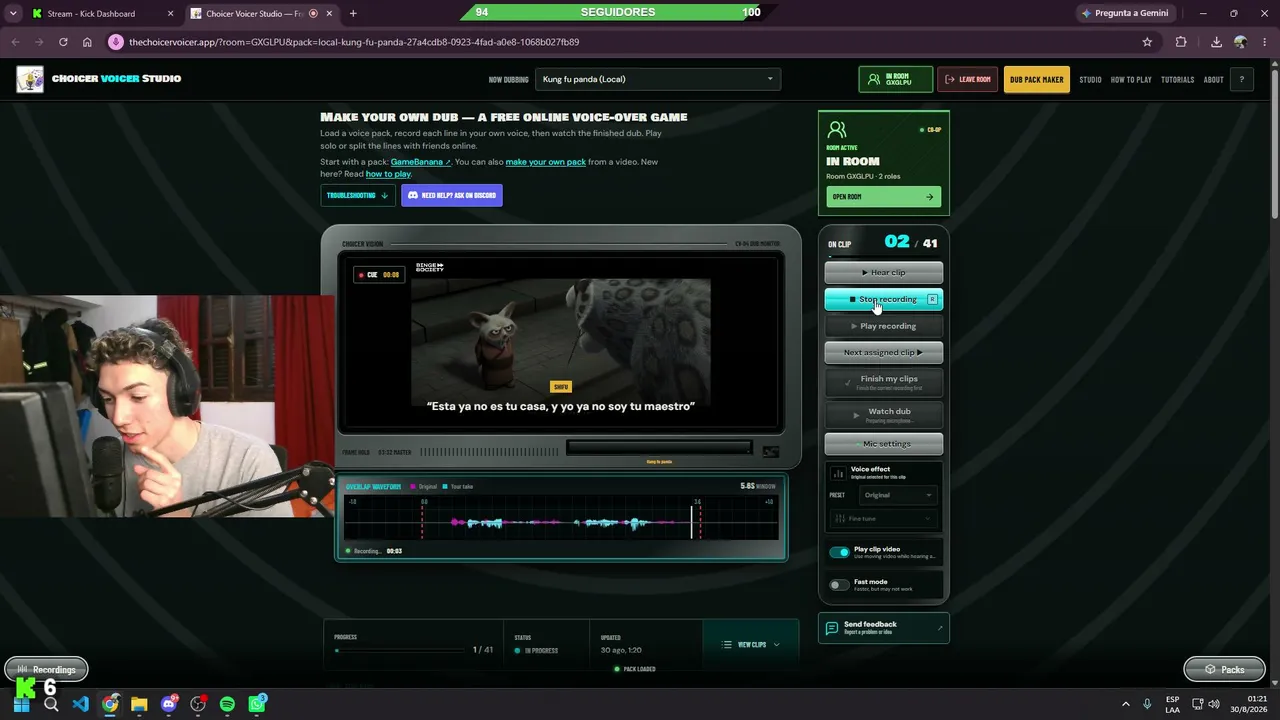Click the Leave Room button

pyautogui.click(x=967, y=79)
